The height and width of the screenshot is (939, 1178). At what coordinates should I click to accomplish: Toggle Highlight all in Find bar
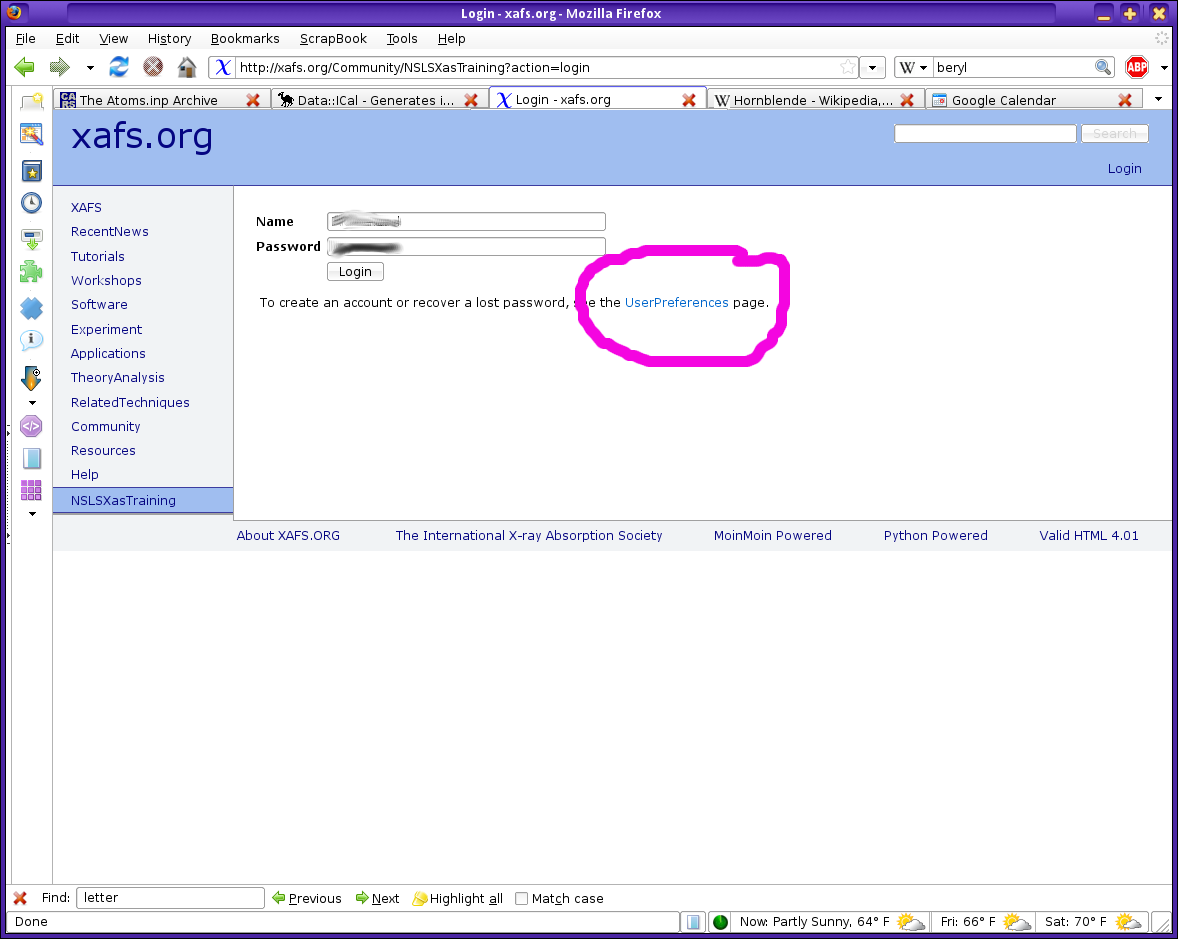(457, 898)
